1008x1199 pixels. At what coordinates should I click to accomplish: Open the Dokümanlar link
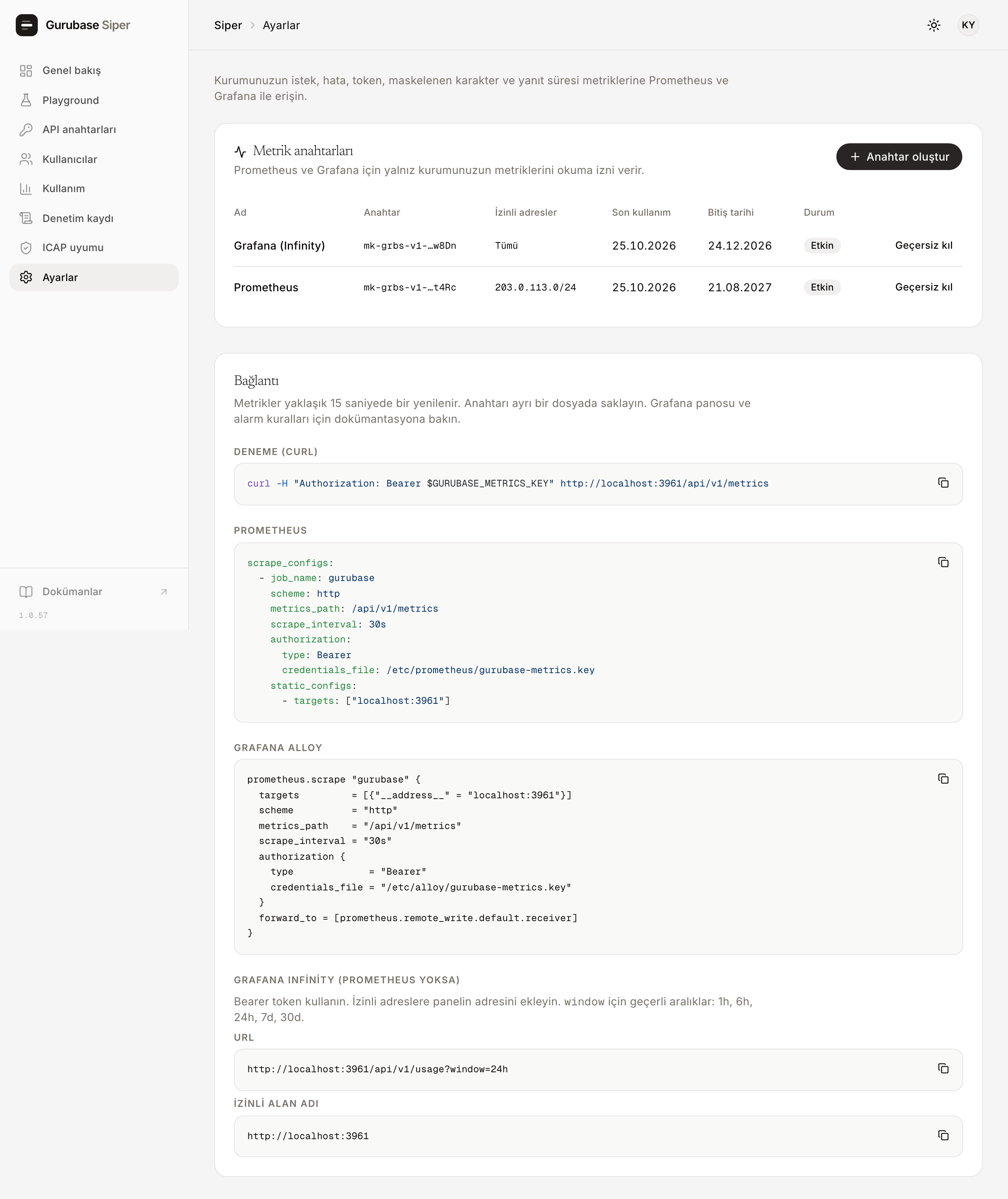(x=94, y=592)
